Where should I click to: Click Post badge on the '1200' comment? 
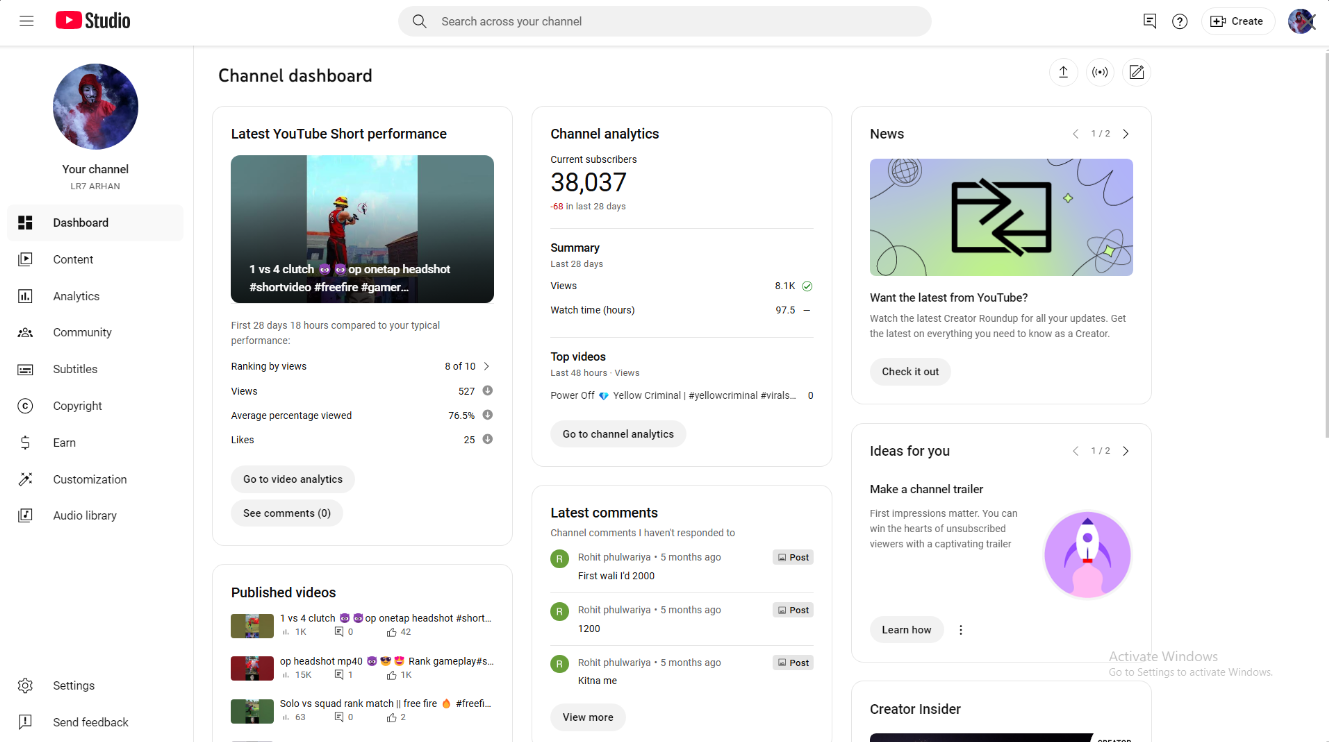(x=793, y=610)
